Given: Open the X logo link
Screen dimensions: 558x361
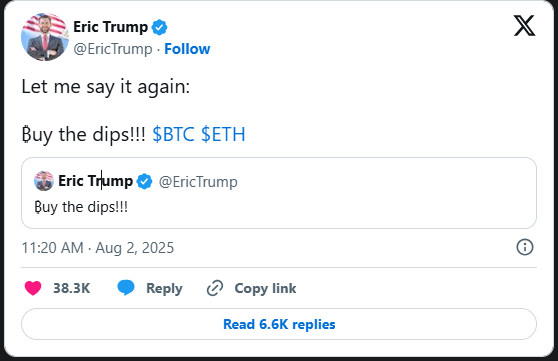Looking at the screenshot, I should click(524, 26).
